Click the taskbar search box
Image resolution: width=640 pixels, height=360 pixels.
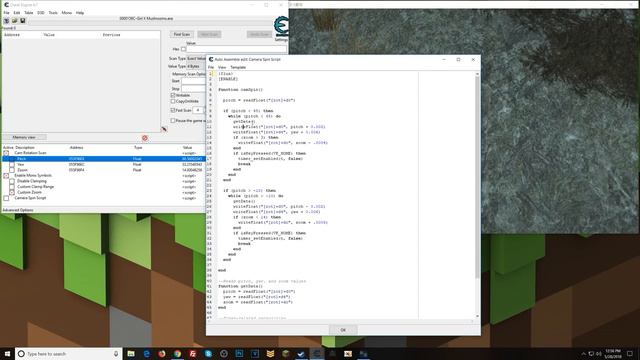(x=68, y=353)
